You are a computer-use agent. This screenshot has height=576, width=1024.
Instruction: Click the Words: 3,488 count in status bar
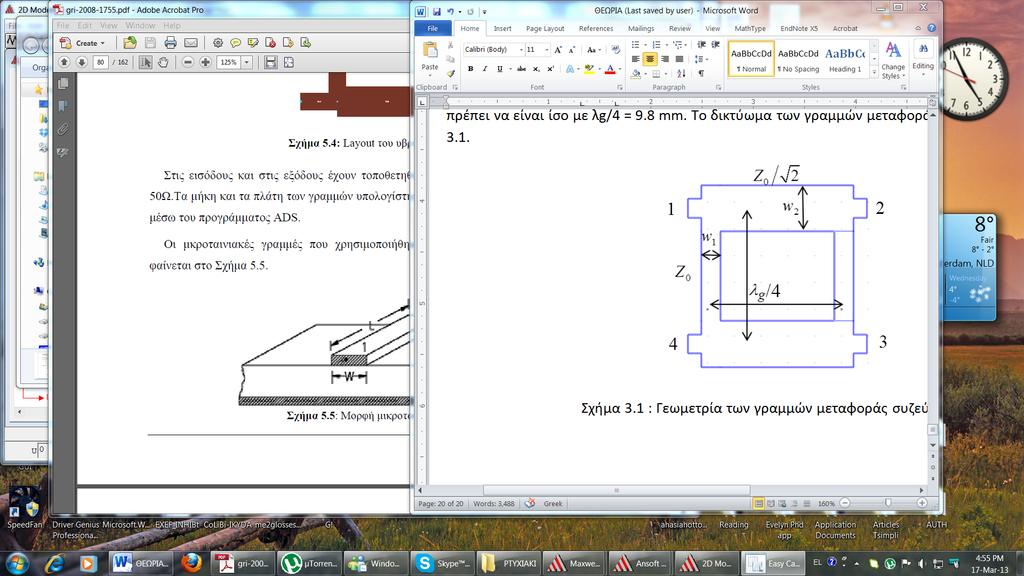pyautogui.click(x=493, y=504)
